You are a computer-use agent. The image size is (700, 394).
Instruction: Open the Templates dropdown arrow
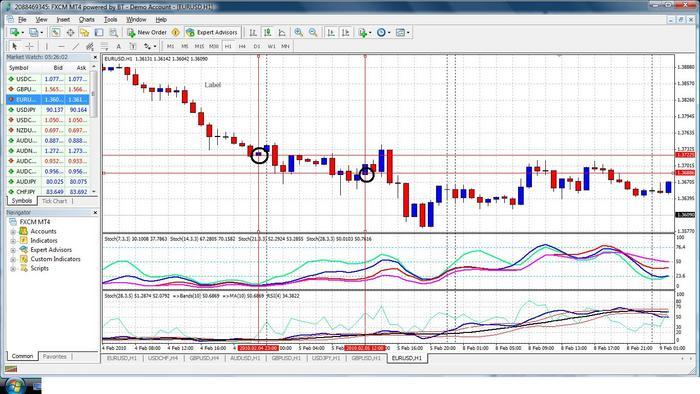coord(408,33)
